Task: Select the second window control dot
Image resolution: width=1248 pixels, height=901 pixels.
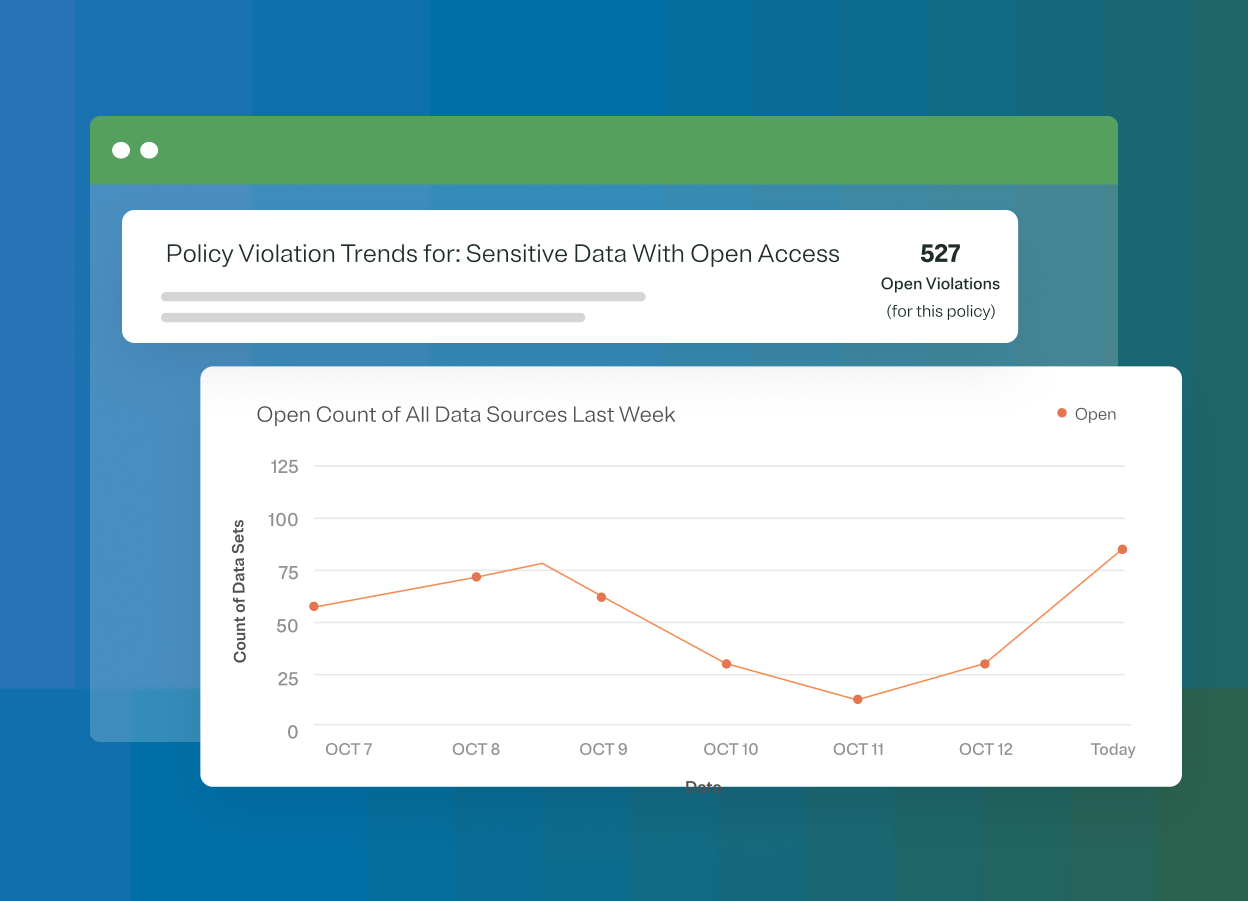Action: point(148,150)
